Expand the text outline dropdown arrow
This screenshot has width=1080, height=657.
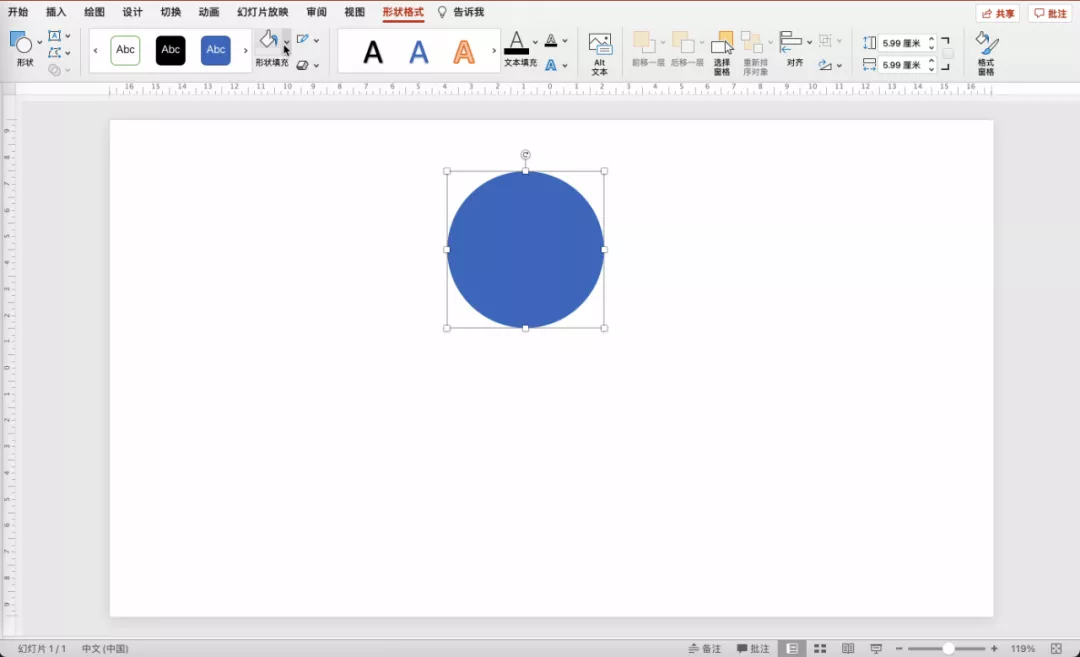click(565, 41)
